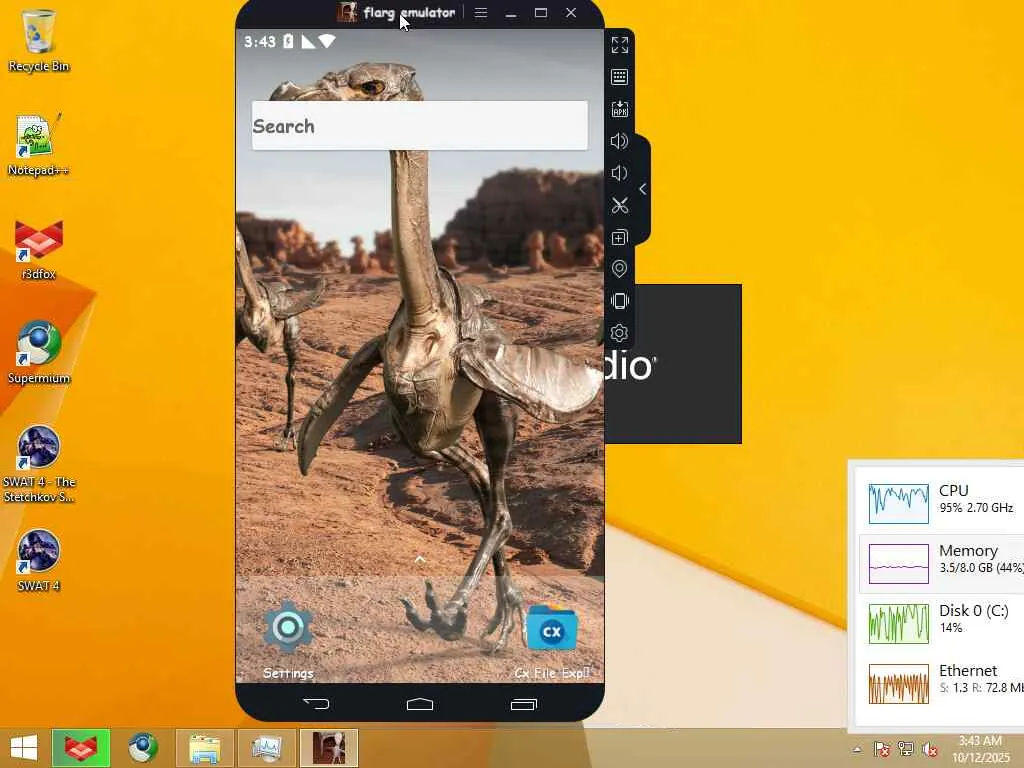Select the Supermium desktop shortcut
This screenshot has height=768, width=1024.
(39, 353)
